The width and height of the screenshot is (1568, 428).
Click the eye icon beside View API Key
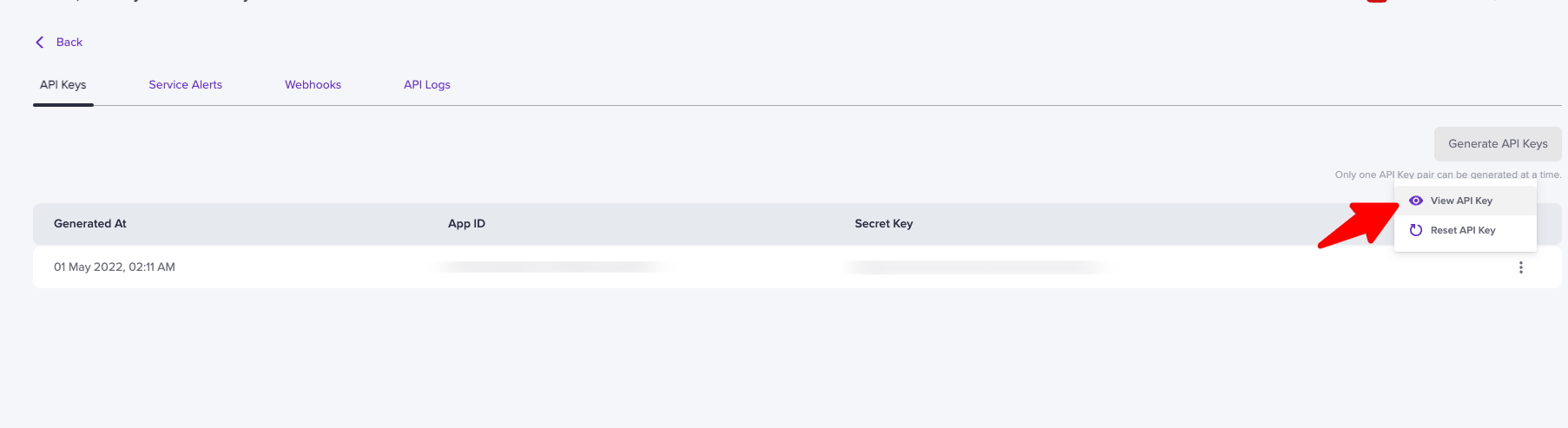(x=1416, y=201)
